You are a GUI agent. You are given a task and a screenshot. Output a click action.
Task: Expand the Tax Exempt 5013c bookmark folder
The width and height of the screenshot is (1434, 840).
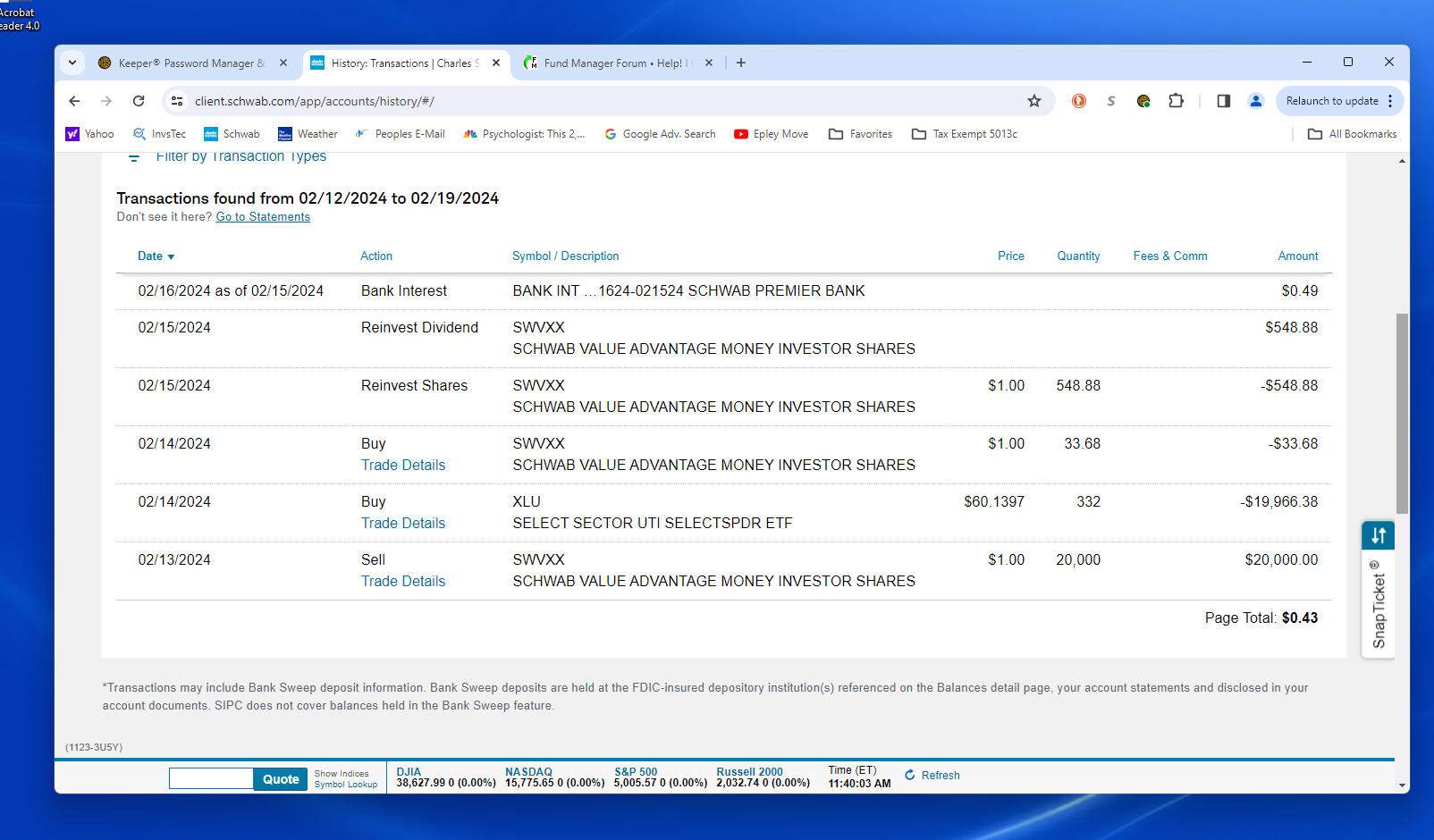pyautogui.click(x=965, y=134)
